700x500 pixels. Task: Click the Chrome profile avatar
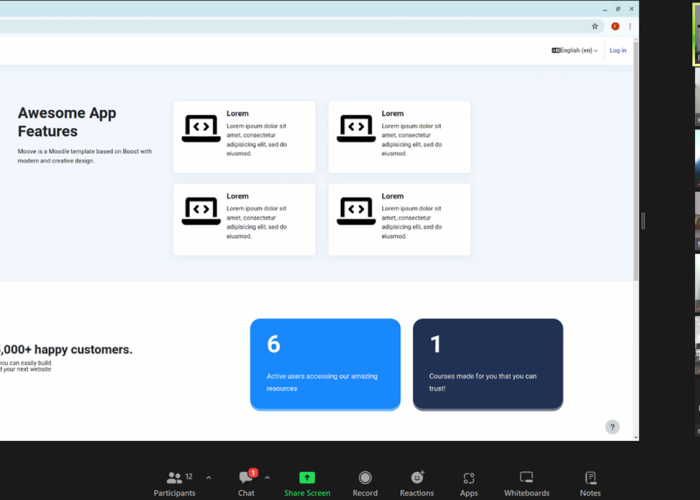point(615,26)
